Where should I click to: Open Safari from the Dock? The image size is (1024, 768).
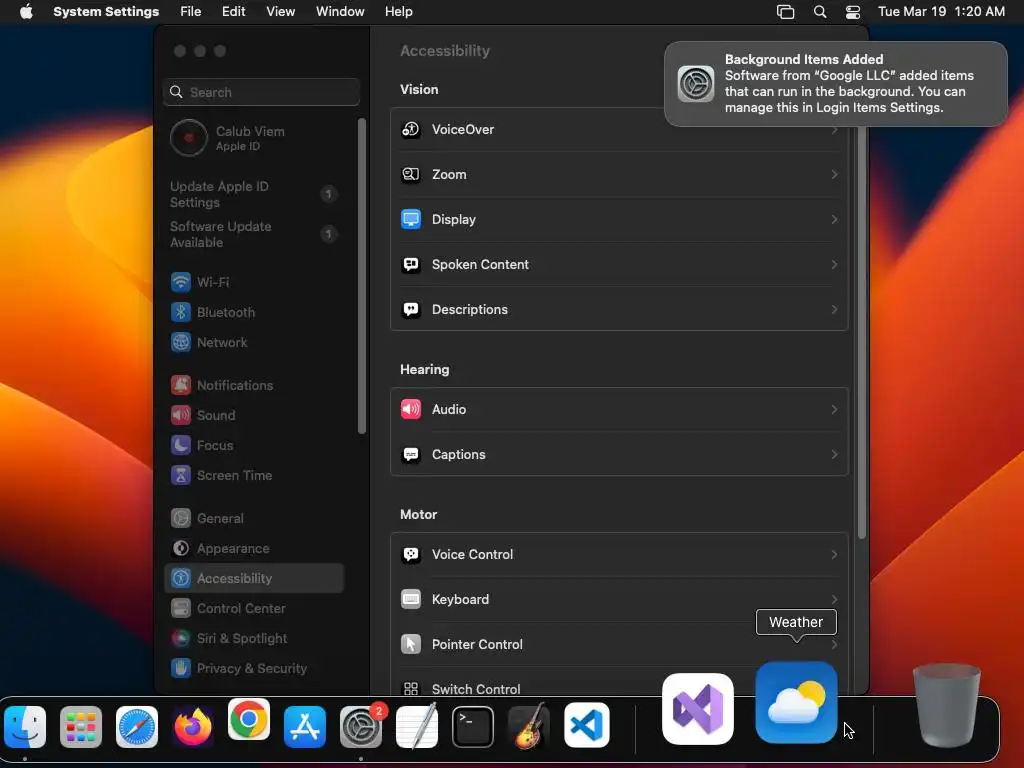[136, 726]
